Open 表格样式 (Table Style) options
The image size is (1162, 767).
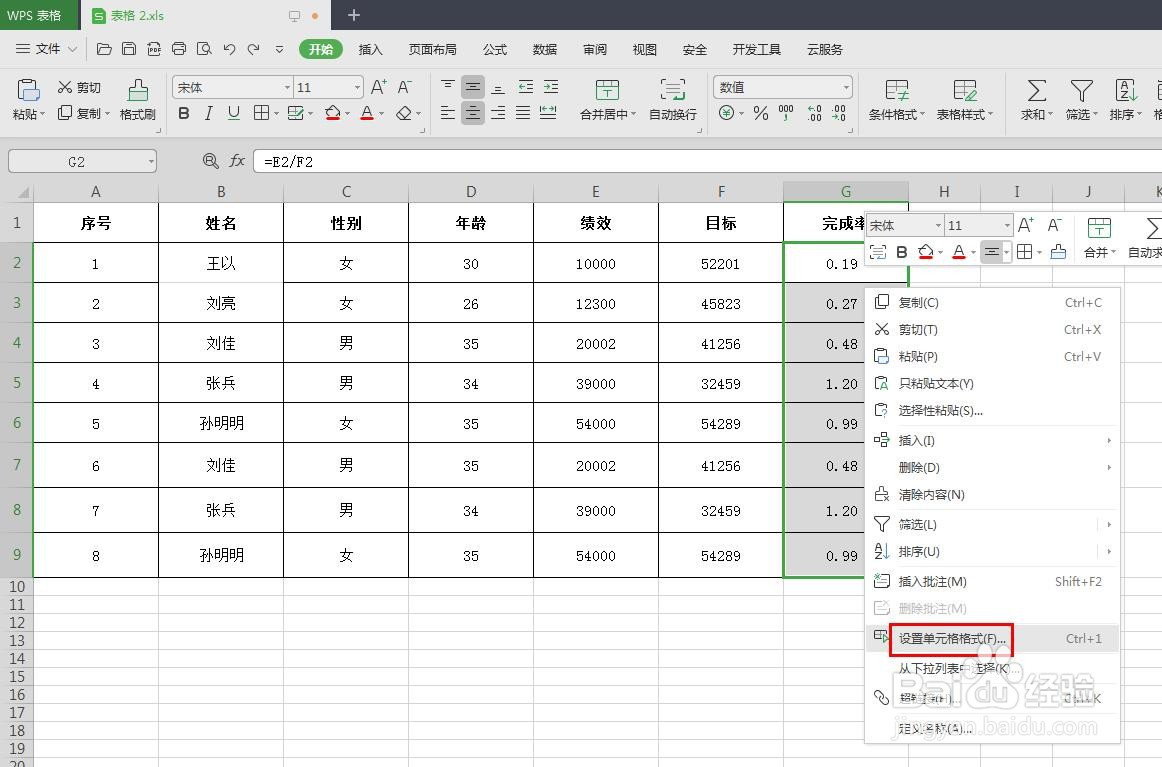[x=962, y=99]
